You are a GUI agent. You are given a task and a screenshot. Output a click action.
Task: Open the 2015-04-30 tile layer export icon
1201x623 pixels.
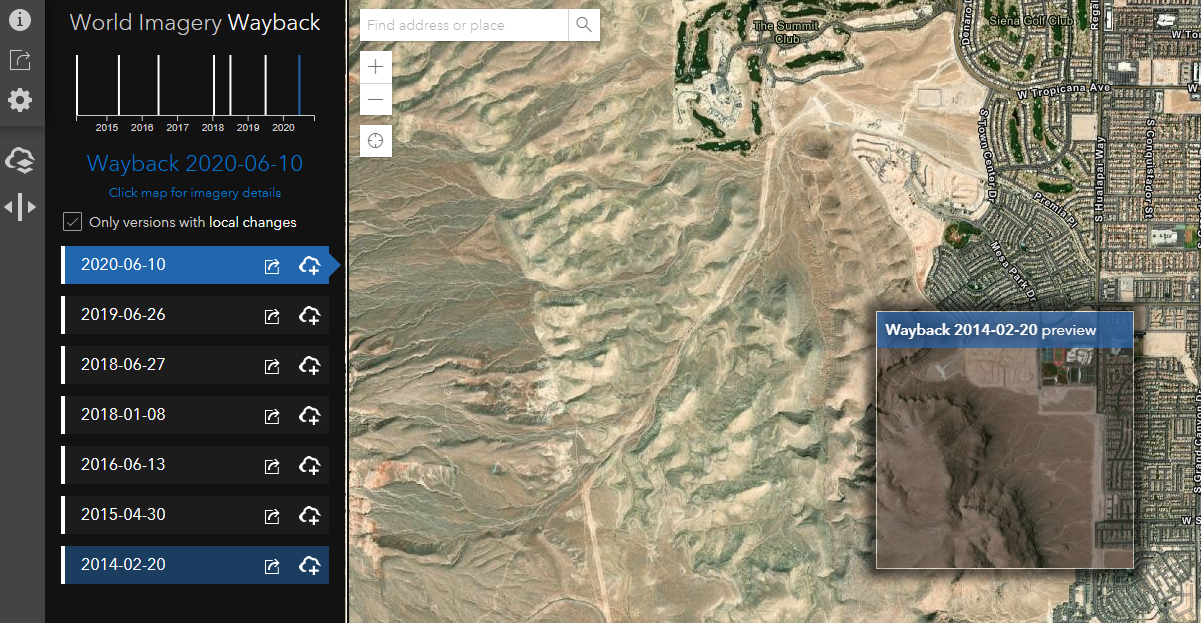pyautogui.click(x=271, y=516)
